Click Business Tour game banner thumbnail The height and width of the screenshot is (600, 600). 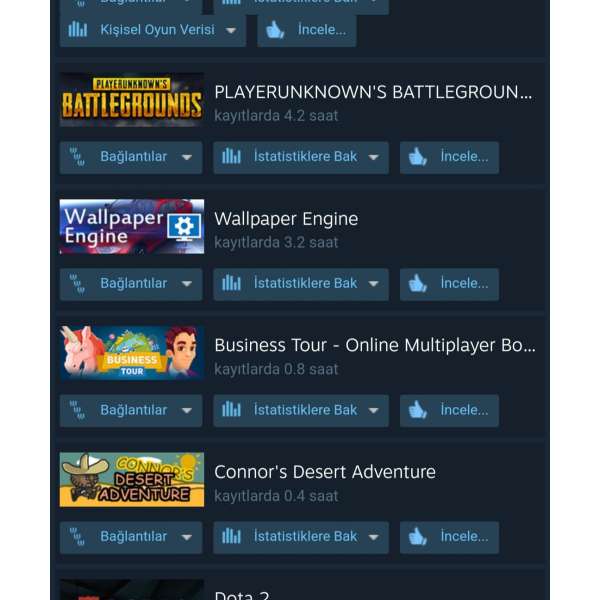click(132, 353)
